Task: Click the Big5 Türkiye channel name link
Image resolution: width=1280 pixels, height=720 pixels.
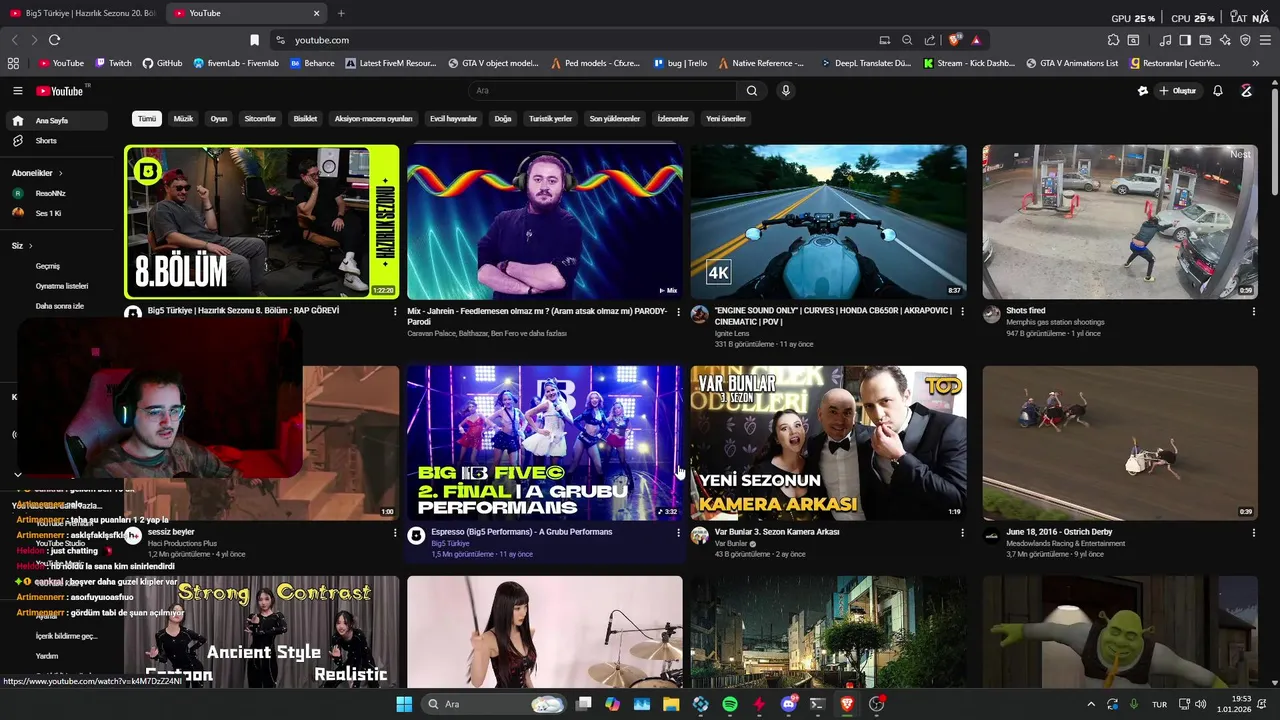Action: (450, 544)
